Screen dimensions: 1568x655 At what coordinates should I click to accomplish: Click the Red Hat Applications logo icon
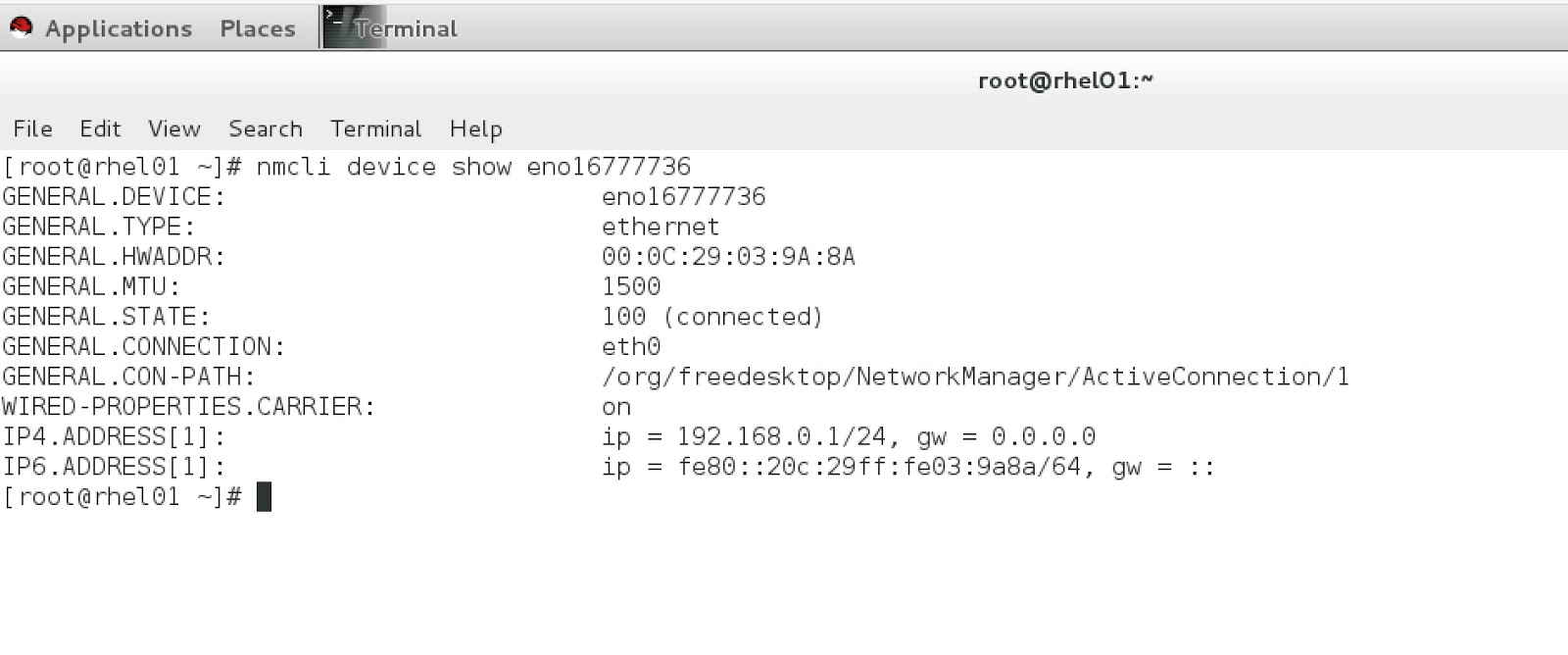click(x=22, y=28)
